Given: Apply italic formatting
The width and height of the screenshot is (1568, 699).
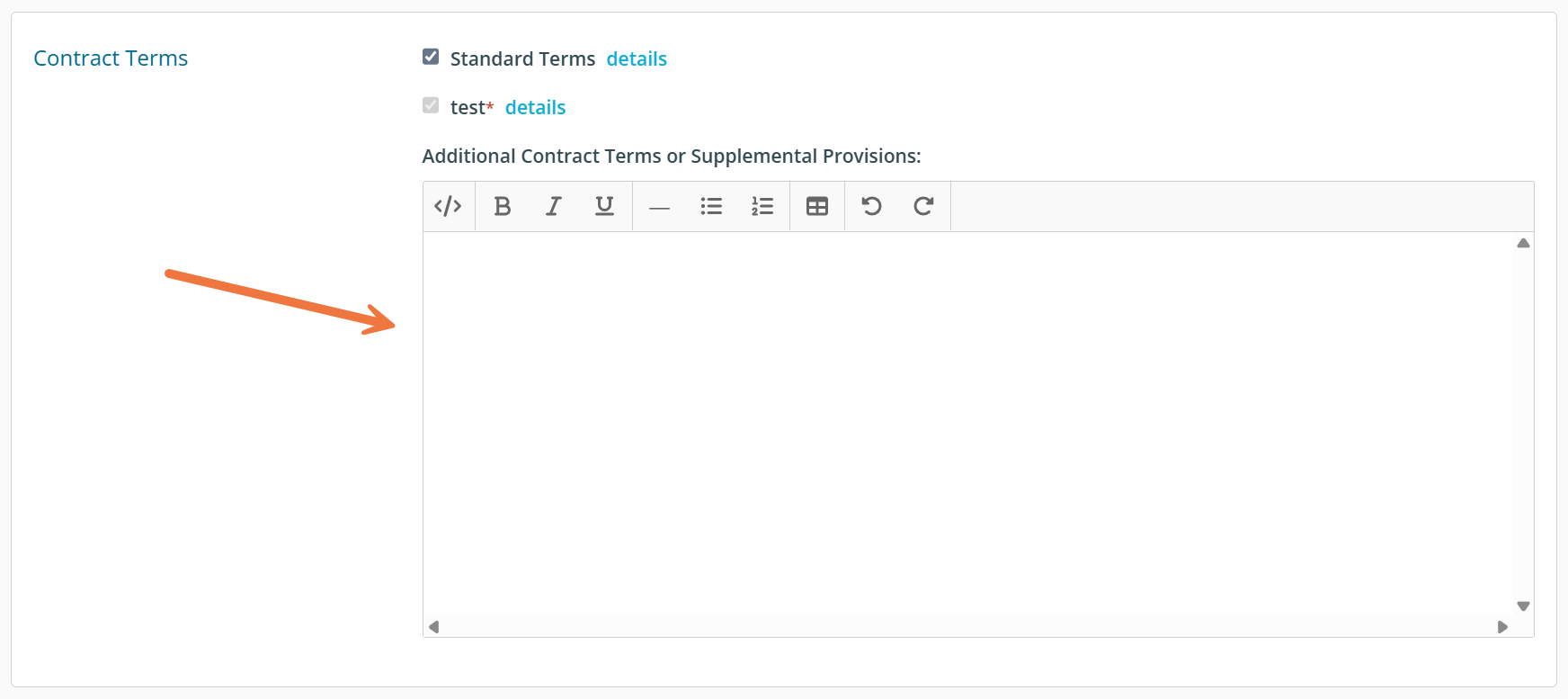Looking at the screenshot, I should tap(554, 206).
